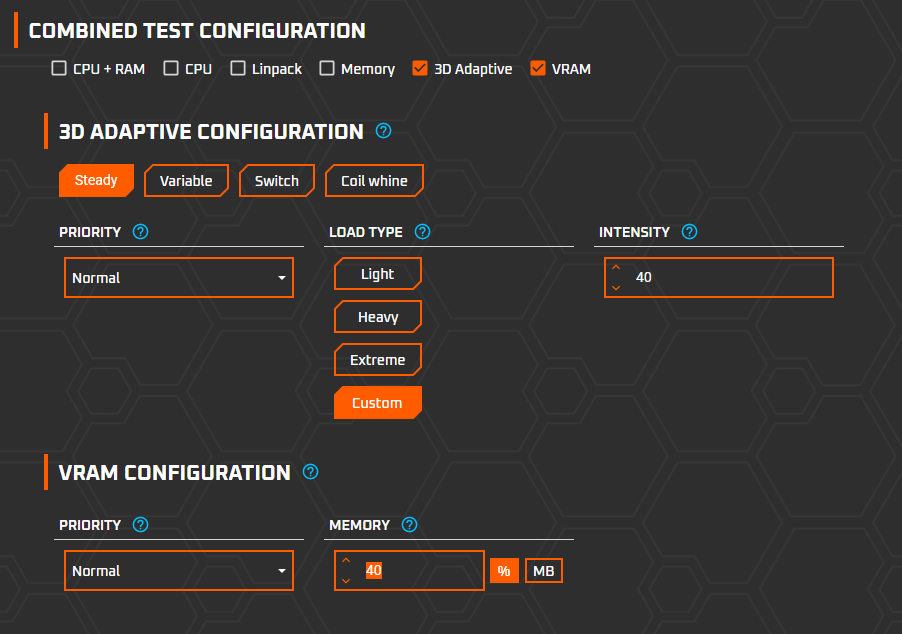Switch to Variable mode
Viewport: 902px width, 634px height.
186,181
